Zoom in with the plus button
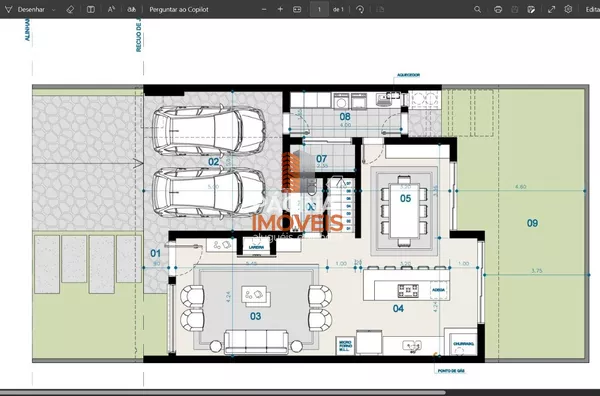 (x=280, y=9)
